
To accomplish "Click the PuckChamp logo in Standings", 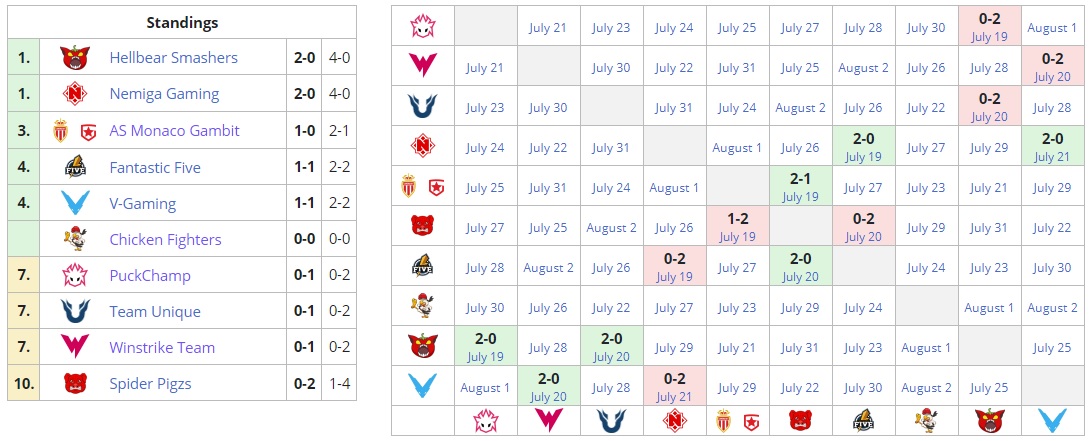I will (76, 276).
